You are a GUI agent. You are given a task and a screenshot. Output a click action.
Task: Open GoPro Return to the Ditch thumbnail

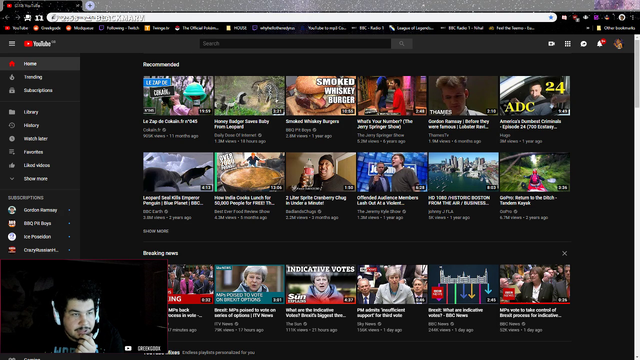535,172
